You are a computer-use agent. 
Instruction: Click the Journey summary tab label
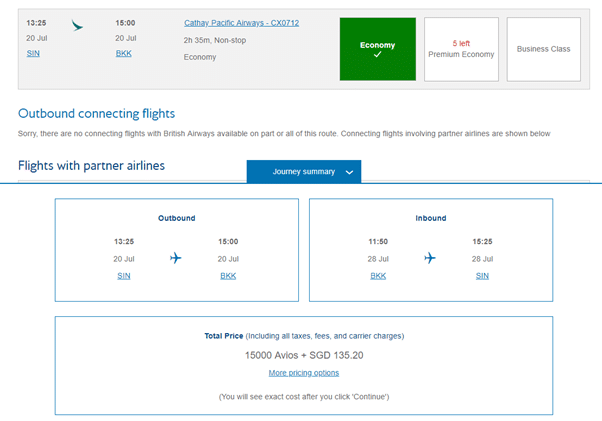[x=304, y=172]
